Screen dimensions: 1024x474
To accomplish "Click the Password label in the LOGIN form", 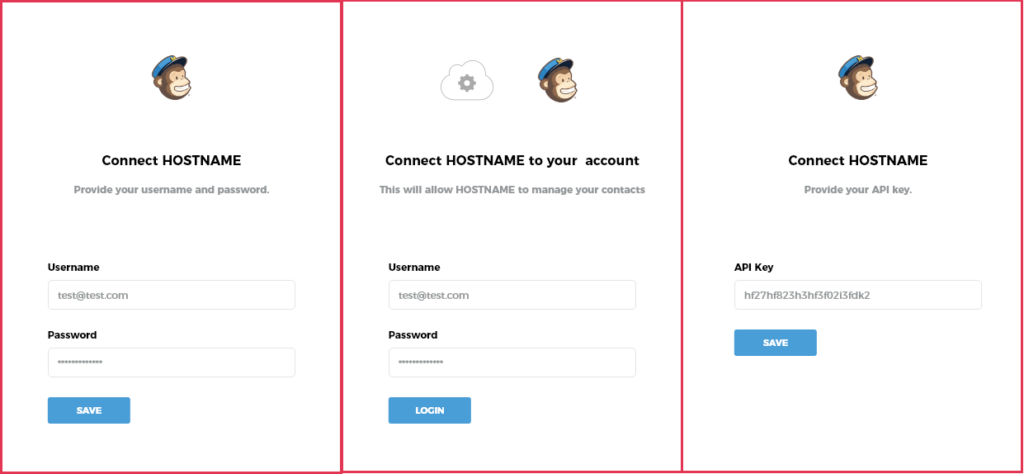I will pos(413,335).
